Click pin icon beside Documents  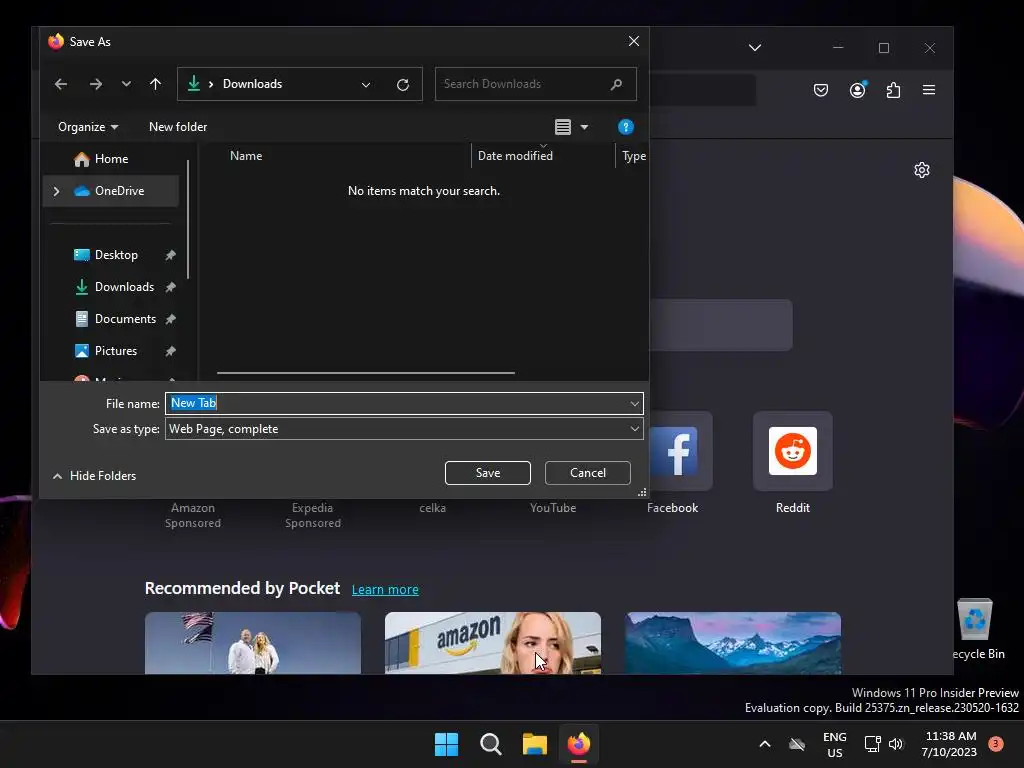click(x=170, y=319)
